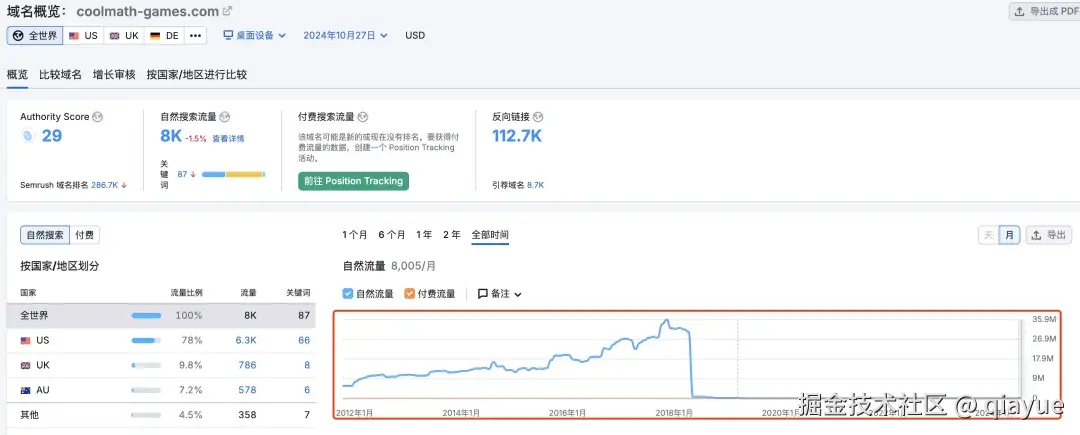1080x435 pixels.
Task: Open AU traffic value 578
Action: click(x=247, y=390)
